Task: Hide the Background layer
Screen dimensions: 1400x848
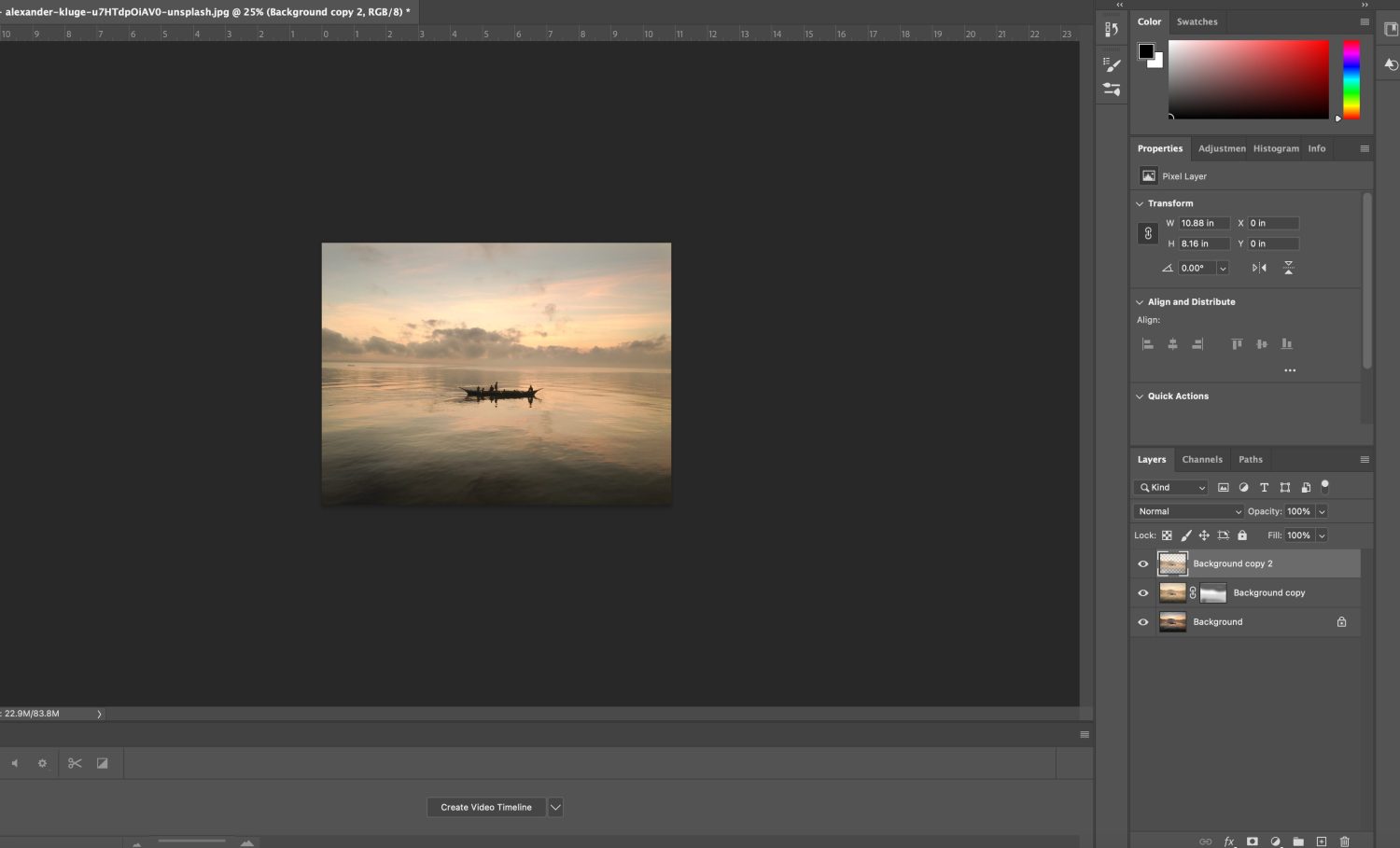Action: pos(1142,621)
